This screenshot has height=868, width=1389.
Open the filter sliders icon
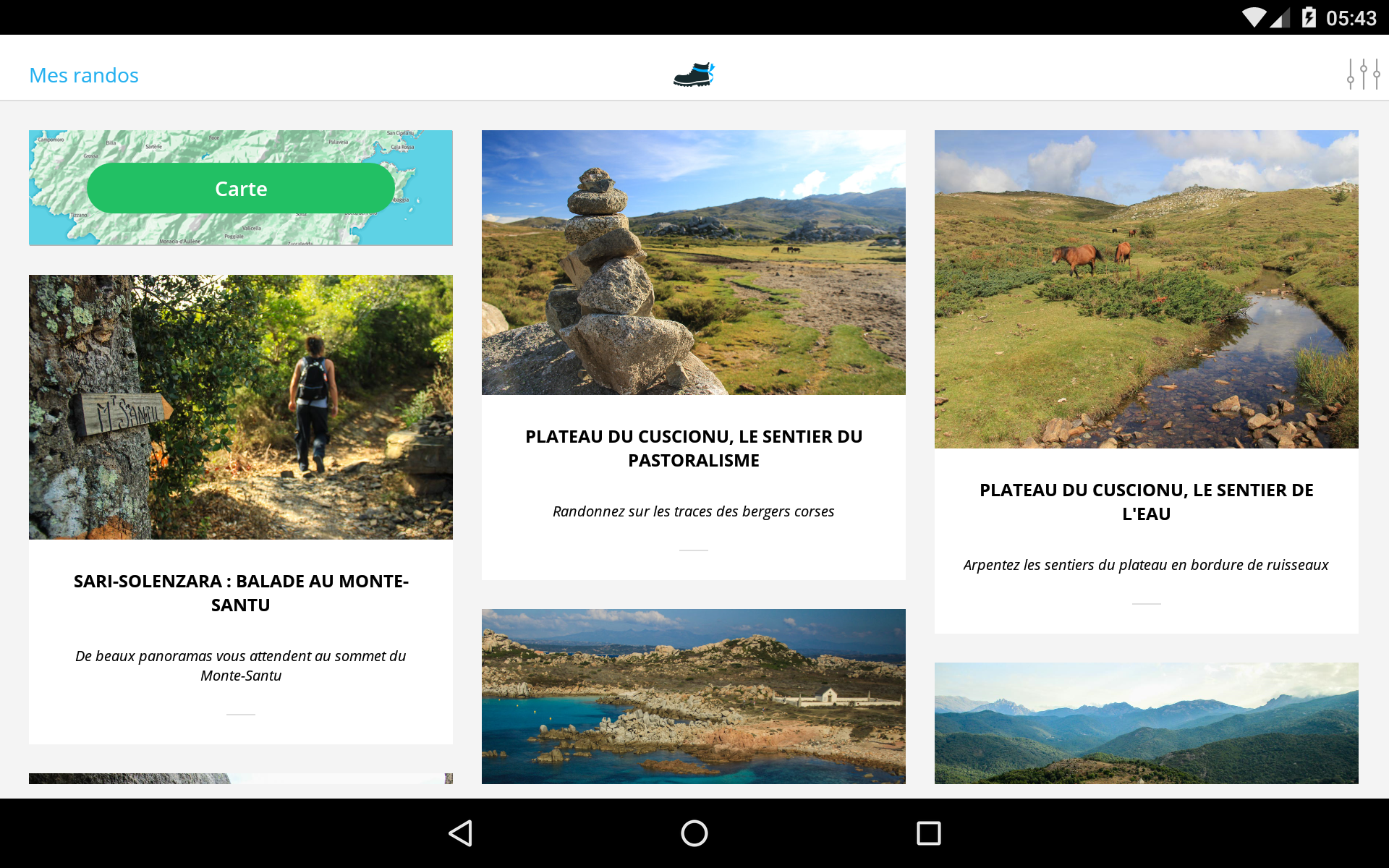(1363, 75)
